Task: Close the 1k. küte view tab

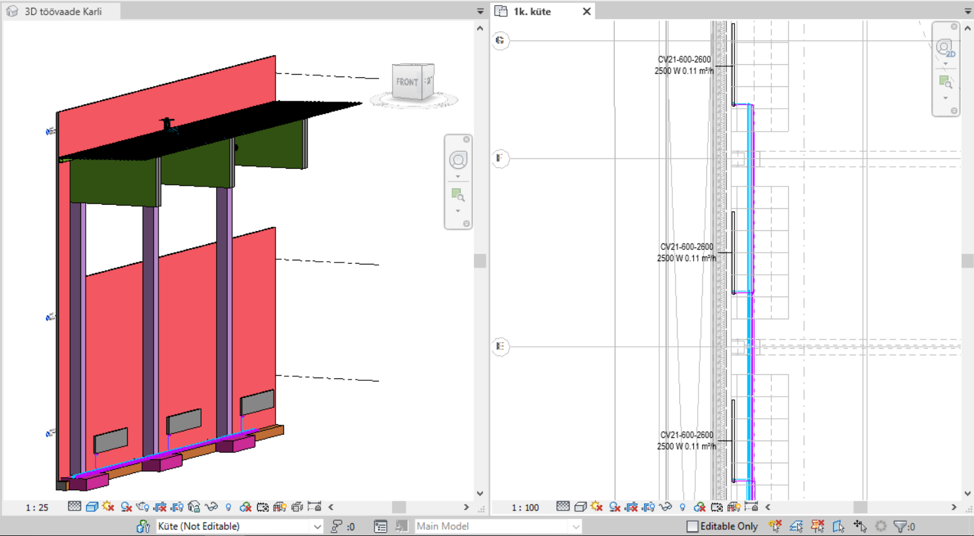Action: coord(587,11)
